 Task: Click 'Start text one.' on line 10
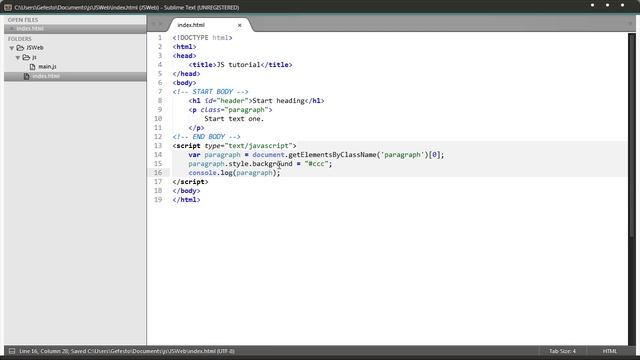(x=234, y=119)
